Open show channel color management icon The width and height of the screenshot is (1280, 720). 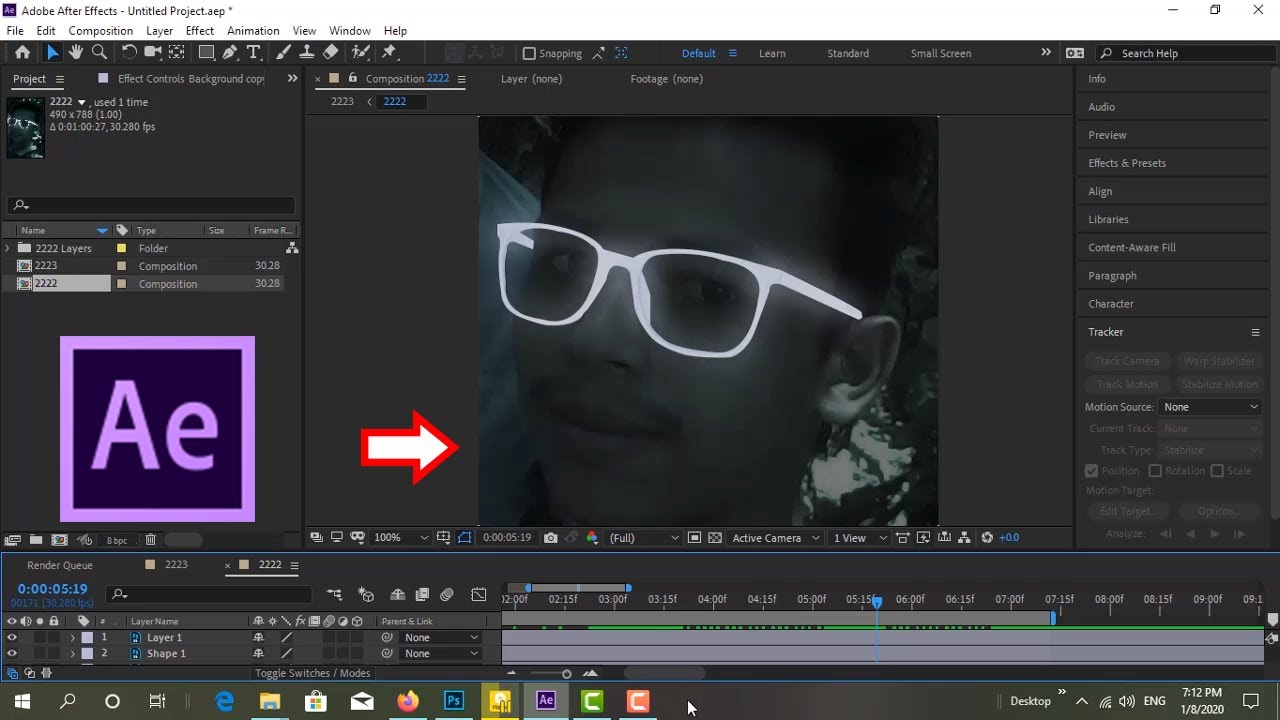[592, 538]
